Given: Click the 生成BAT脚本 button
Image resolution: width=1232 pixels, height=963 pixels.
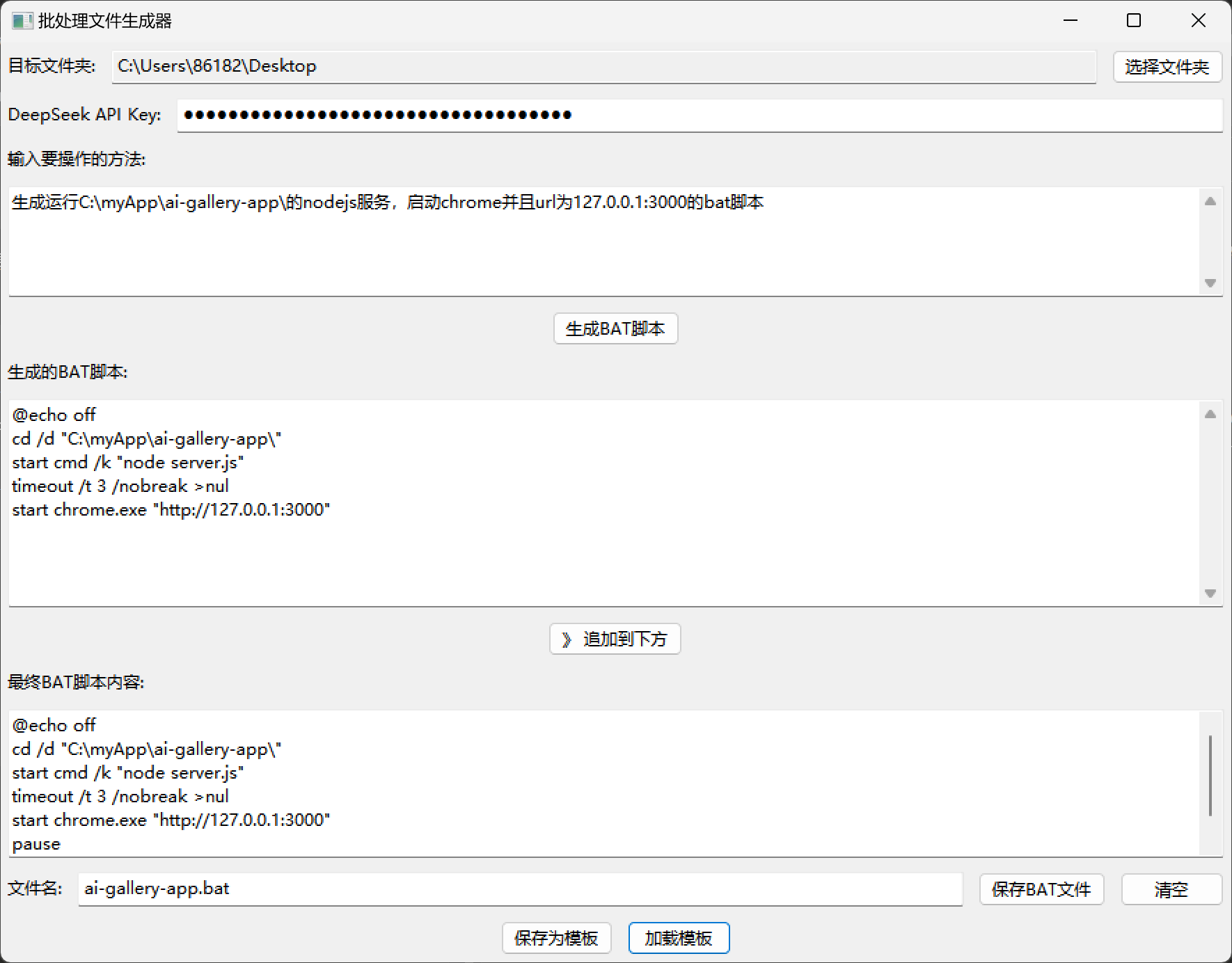Looking at the screenshot, I should (x=615, y=328).
